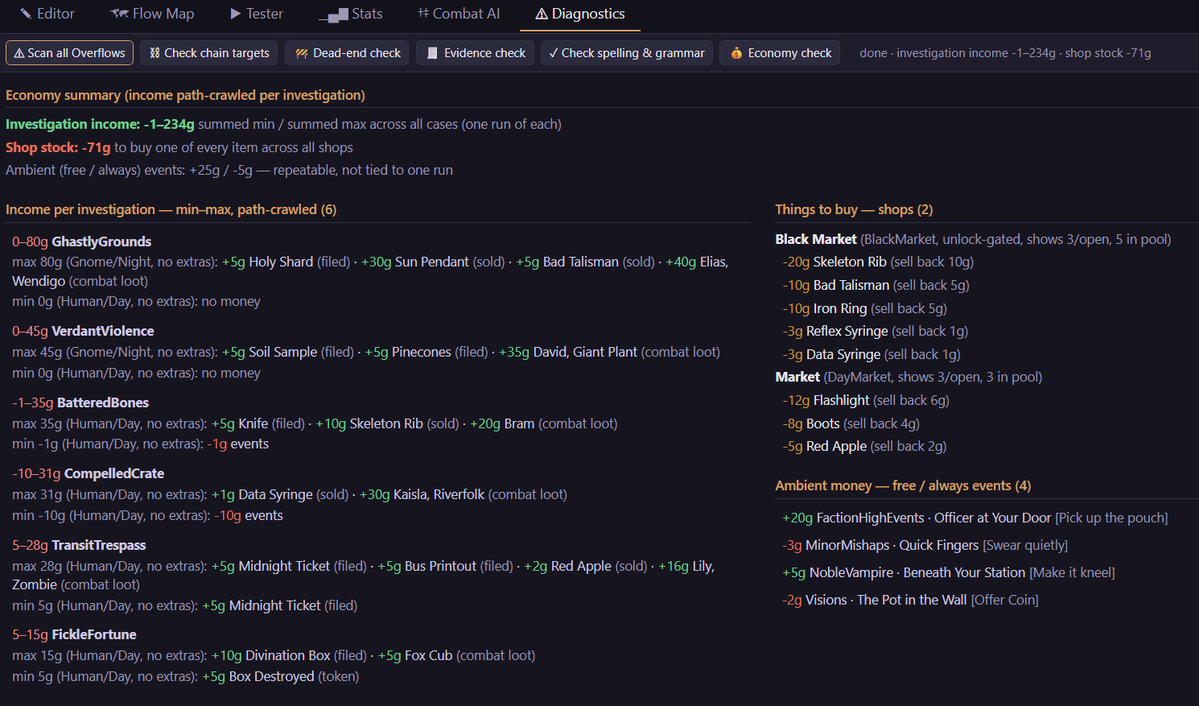The height and width of the screenshot is (706, 1199).
Task: Click the Flashlight shop item
Action: (841, 400)
